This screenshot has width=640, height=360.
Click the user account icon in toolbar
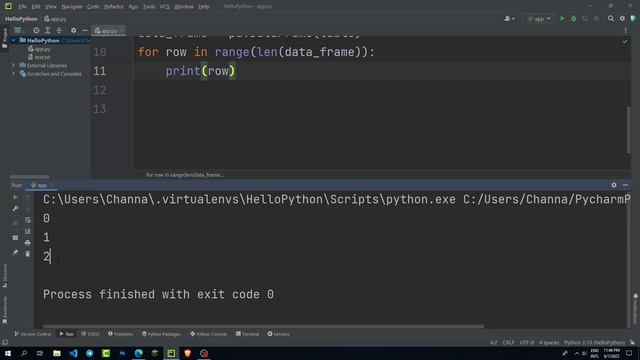[509, 19]
